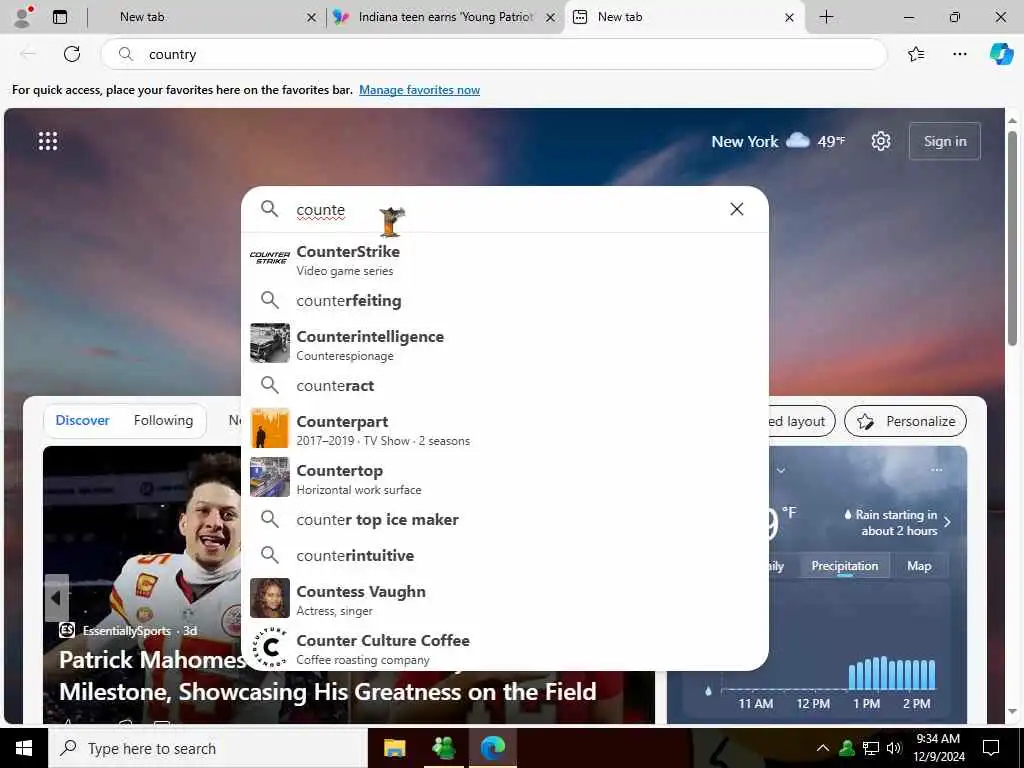
Task: Switch to Indiana teen earns tab
Action: pos(445,17)
